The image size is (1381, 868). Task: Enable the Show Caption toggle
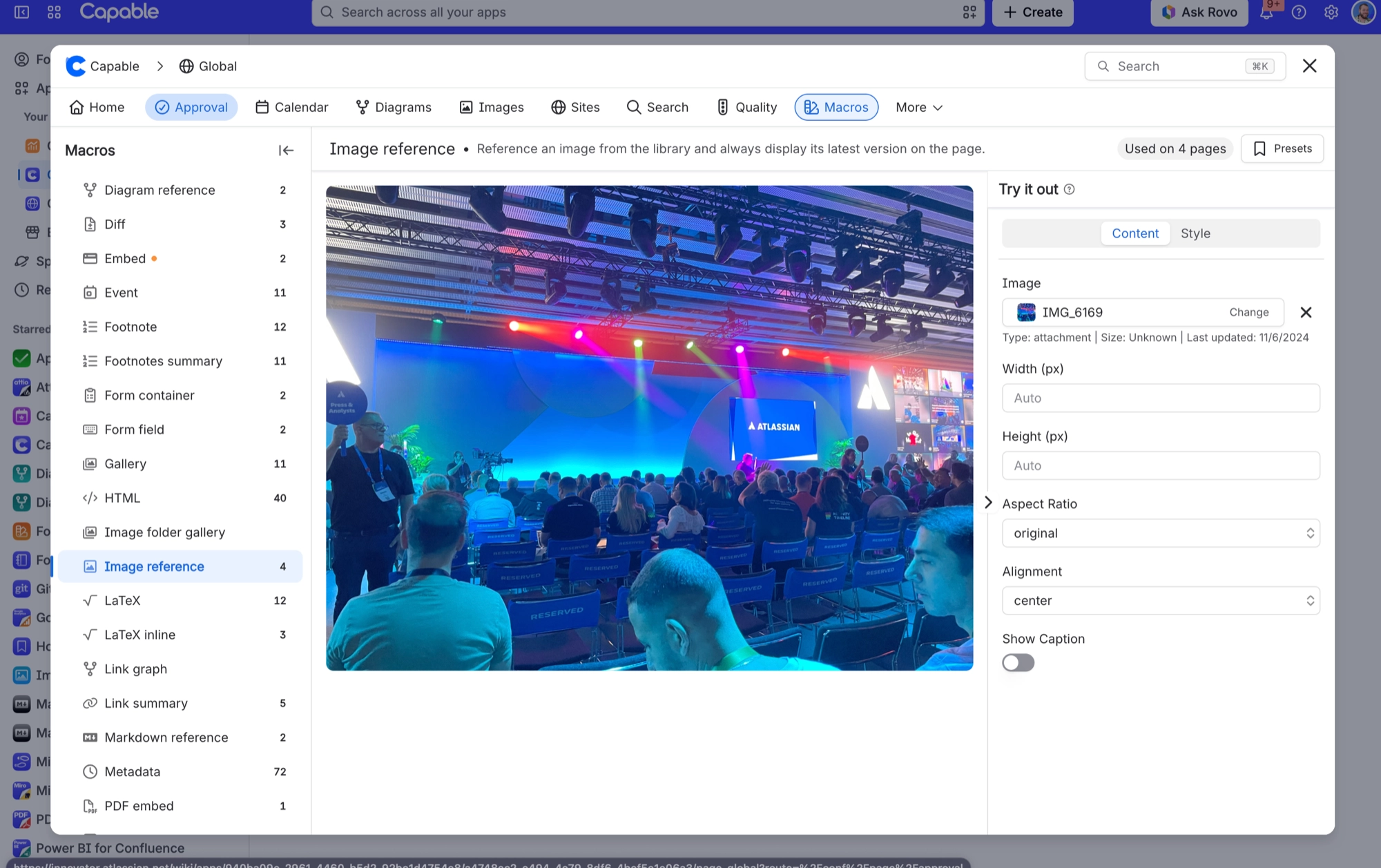coord(1018,663)
